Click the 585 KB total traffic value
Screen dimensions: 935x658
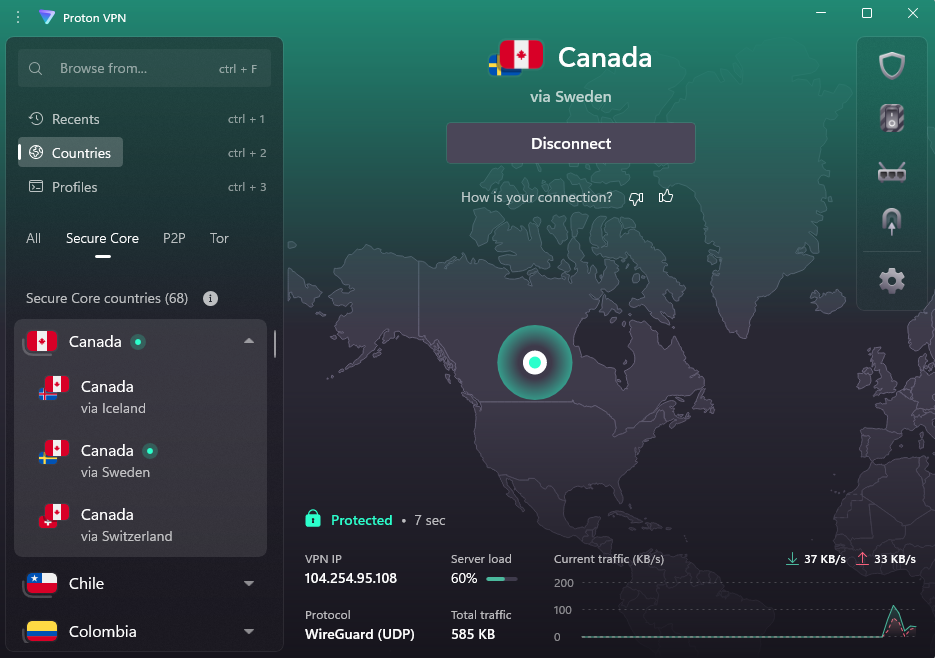pyautogui.click(x=473, y=634)
